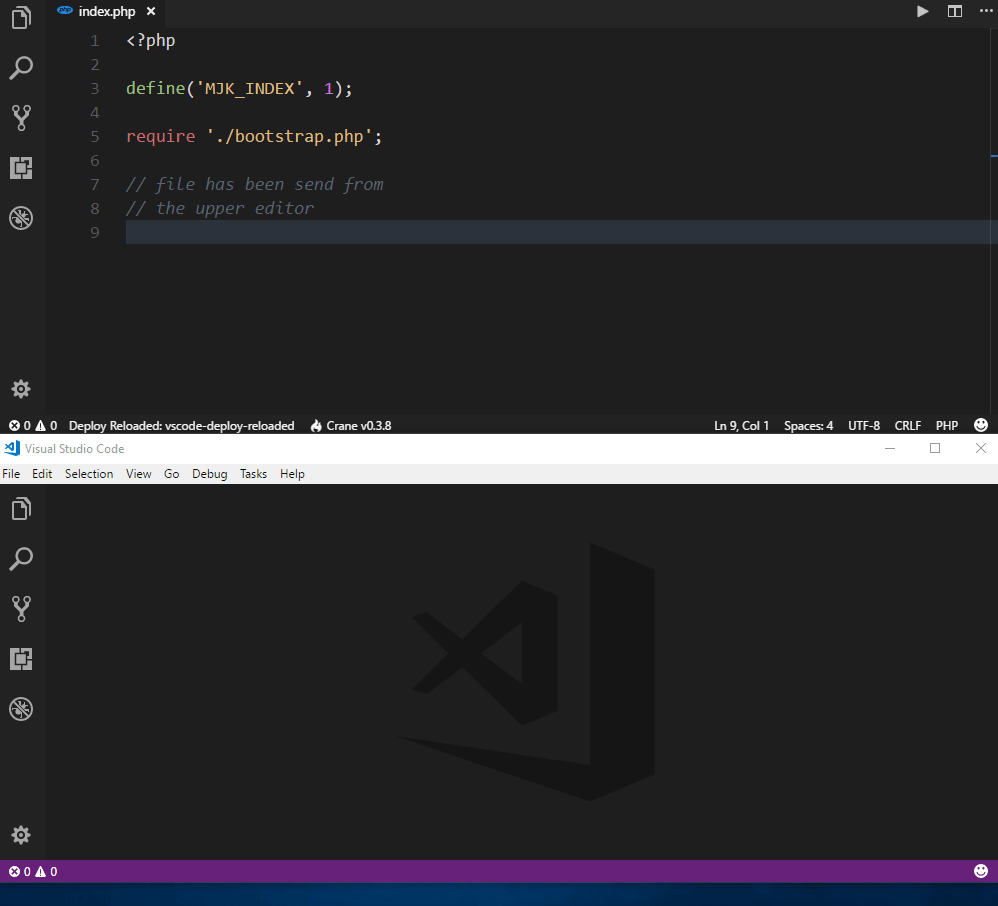
Task: Maximize the lower Visual Studio Code window
Action: [x=935, y=448]
